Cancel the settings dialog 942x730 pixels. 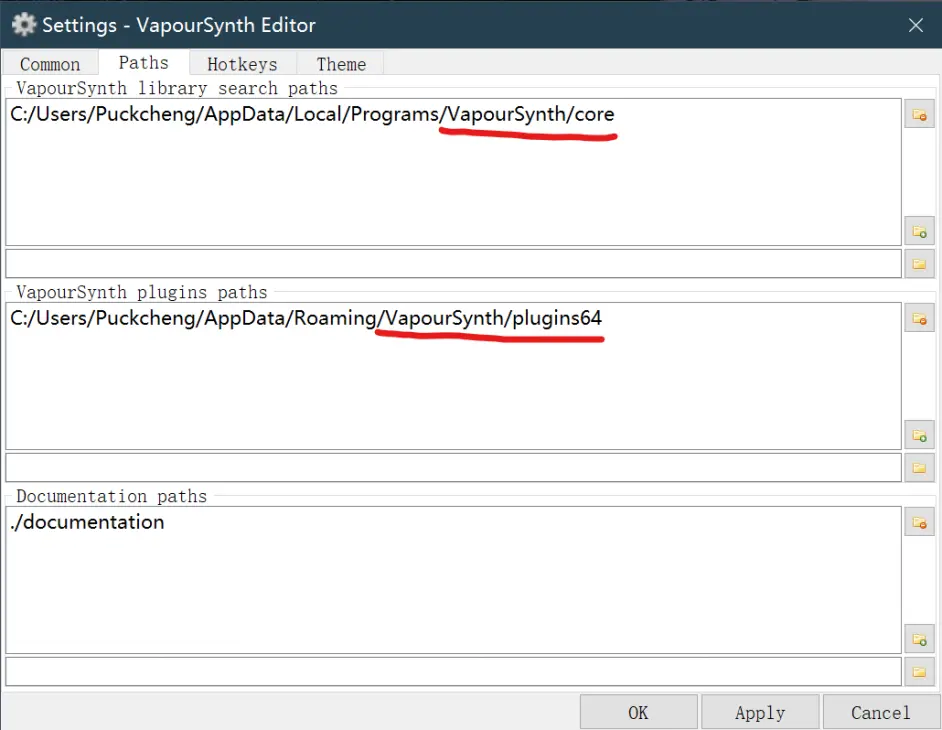click(x=881, y=713)
